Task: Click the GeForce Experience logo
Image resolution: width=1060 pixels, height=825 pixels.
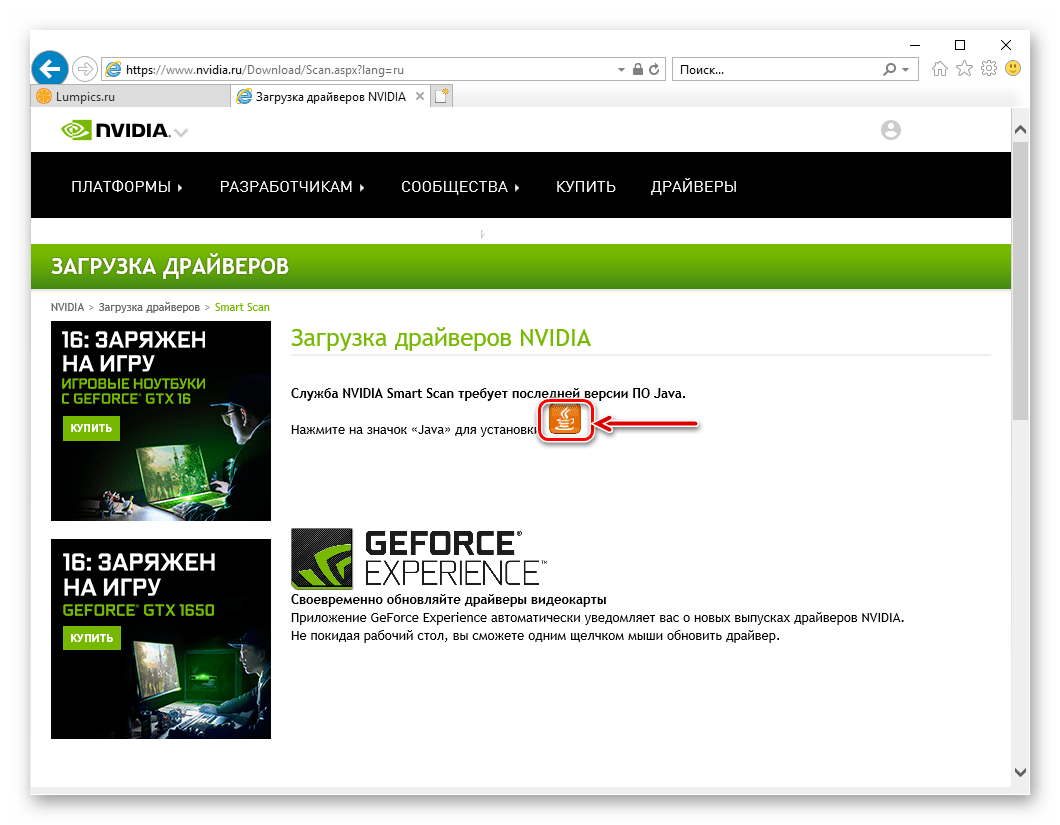Action: pyautogui.click(x=418, y=558)
